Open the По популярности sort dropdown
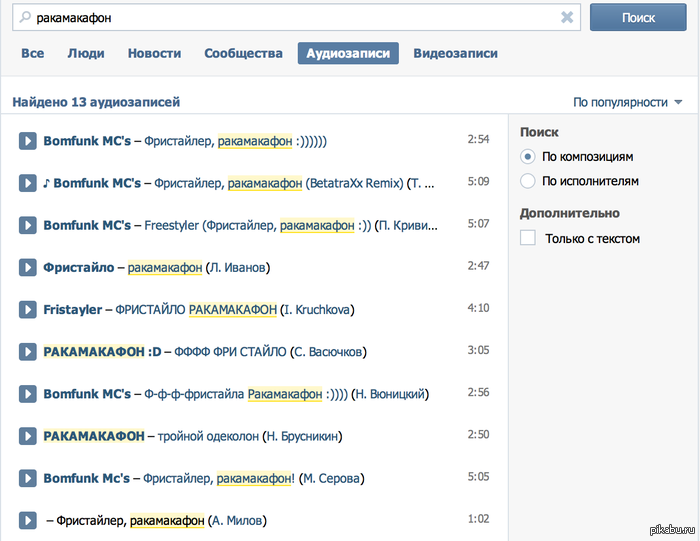 click(x=627, y=102)
